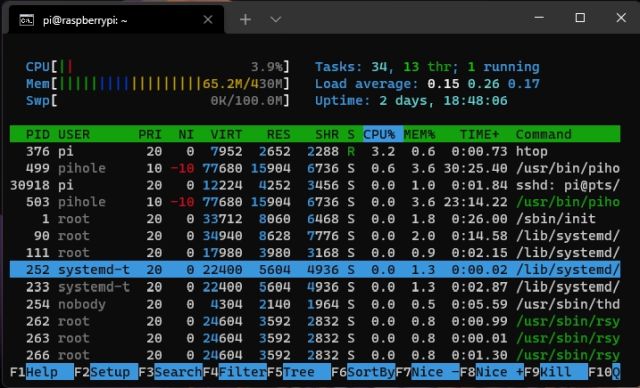The height and width of the screenshot is (388, 640).
Task: Minimize the terminal window
Action: (539, 18)
